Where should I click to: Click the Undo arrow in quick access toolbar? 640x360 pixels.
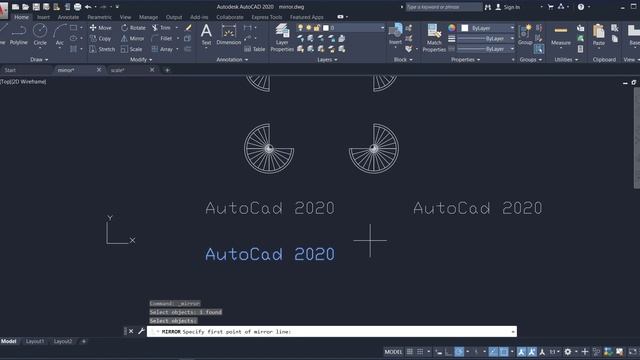[88, 7]
